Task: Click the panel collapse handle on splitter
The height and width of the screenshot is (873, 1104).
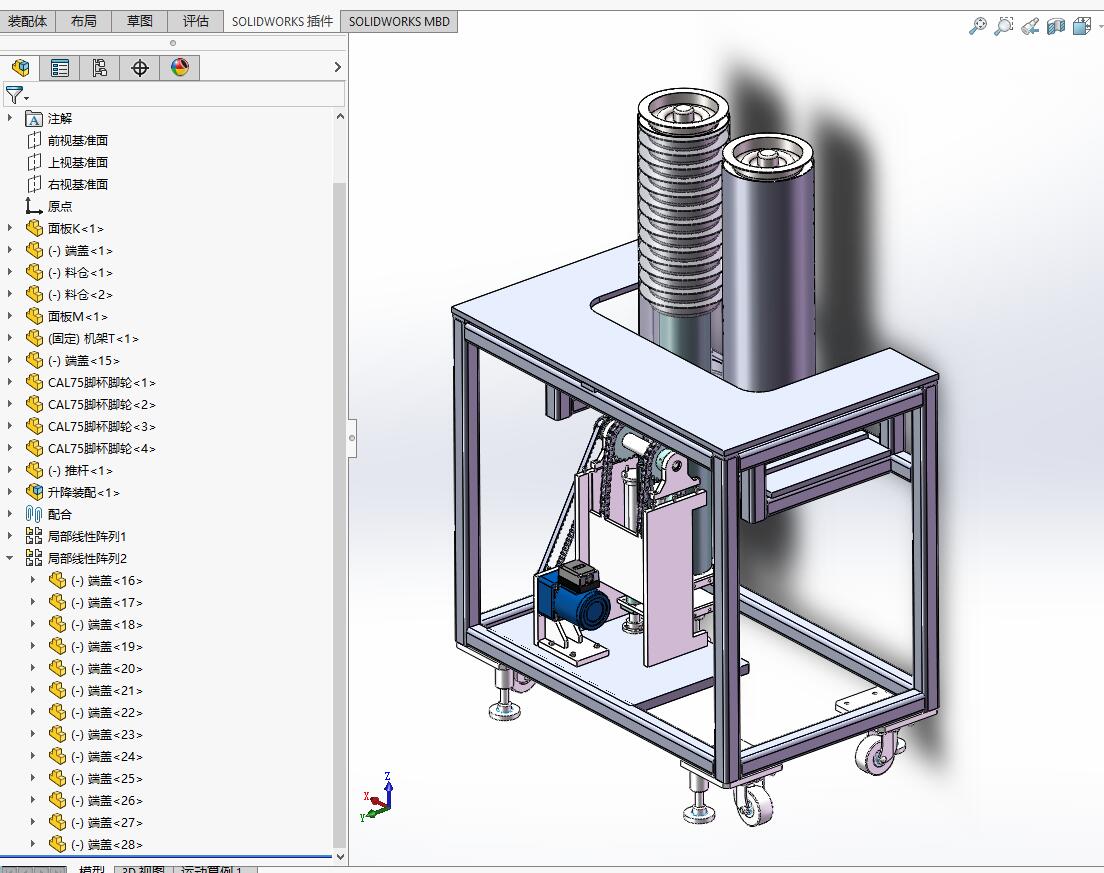Action: pos(351,438)
